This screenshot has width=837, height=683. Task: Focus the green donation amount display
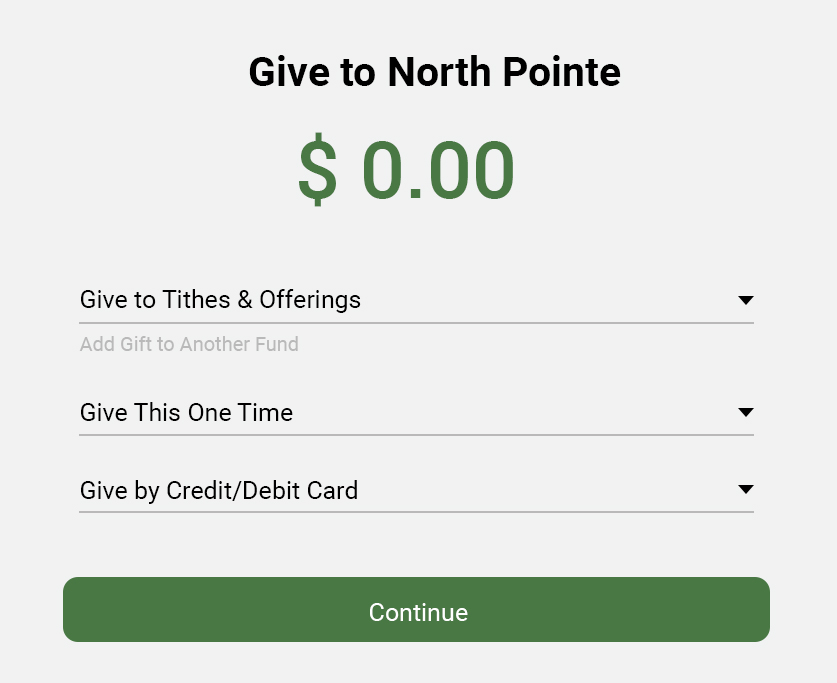click(x=407, y=171)
